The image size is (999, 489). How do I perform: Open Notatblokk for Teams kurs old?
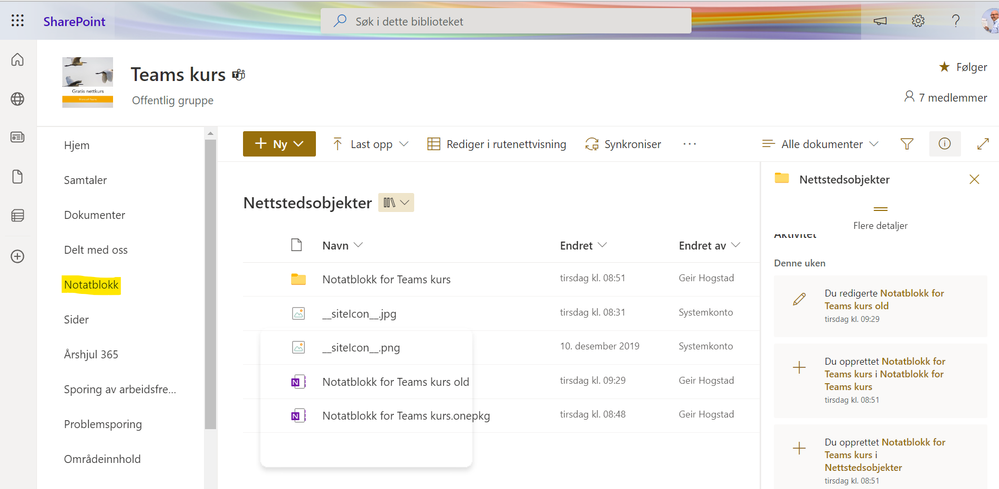click(396, 382)
